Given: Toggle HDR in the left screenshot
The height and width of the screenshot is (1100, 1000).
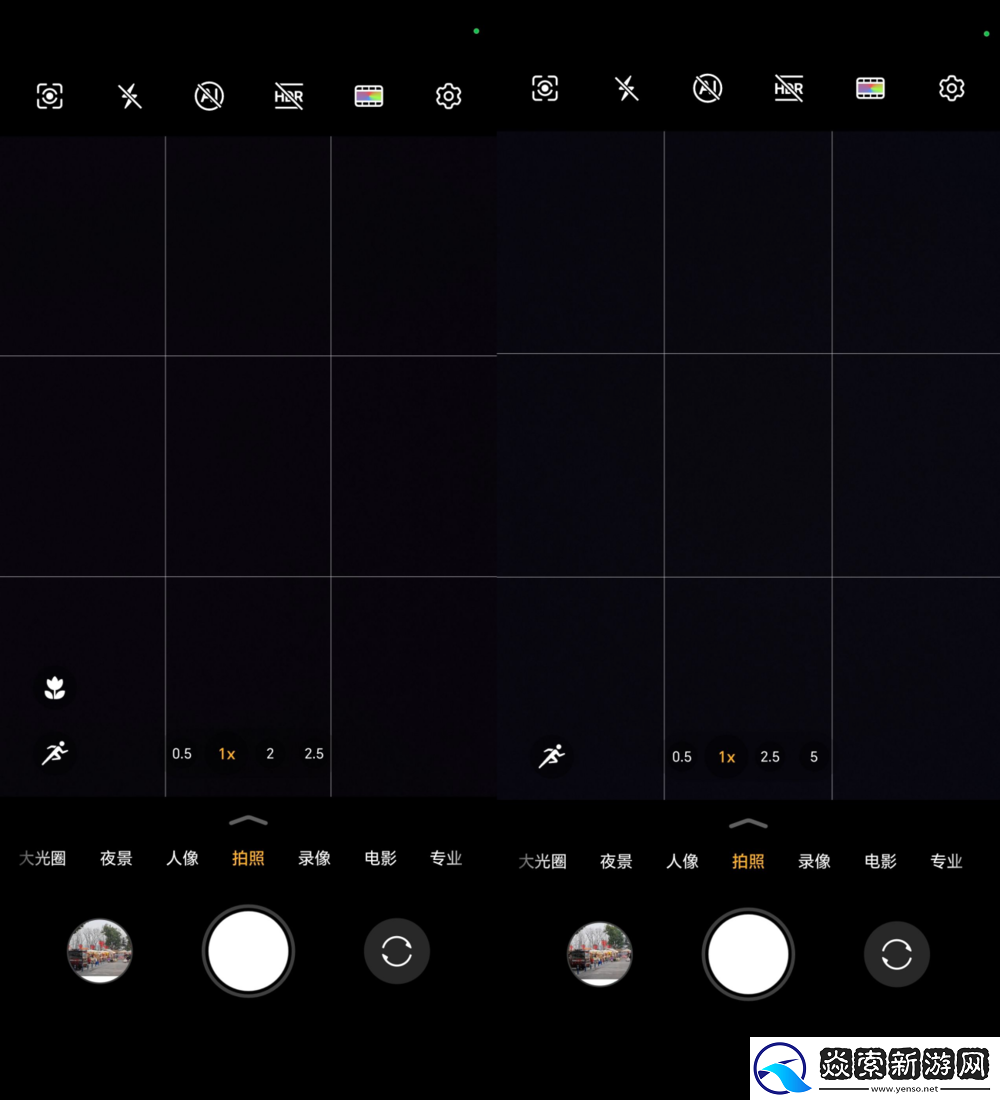Looking at the screenshot, I should tap(289, 96).
